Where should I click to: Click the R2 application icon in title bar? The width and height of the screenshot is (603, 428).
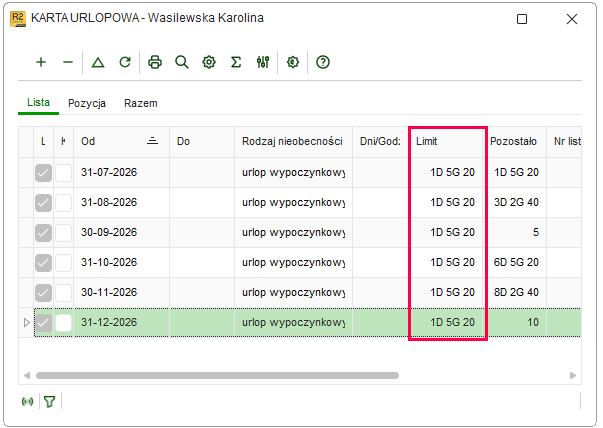[18, 19]
